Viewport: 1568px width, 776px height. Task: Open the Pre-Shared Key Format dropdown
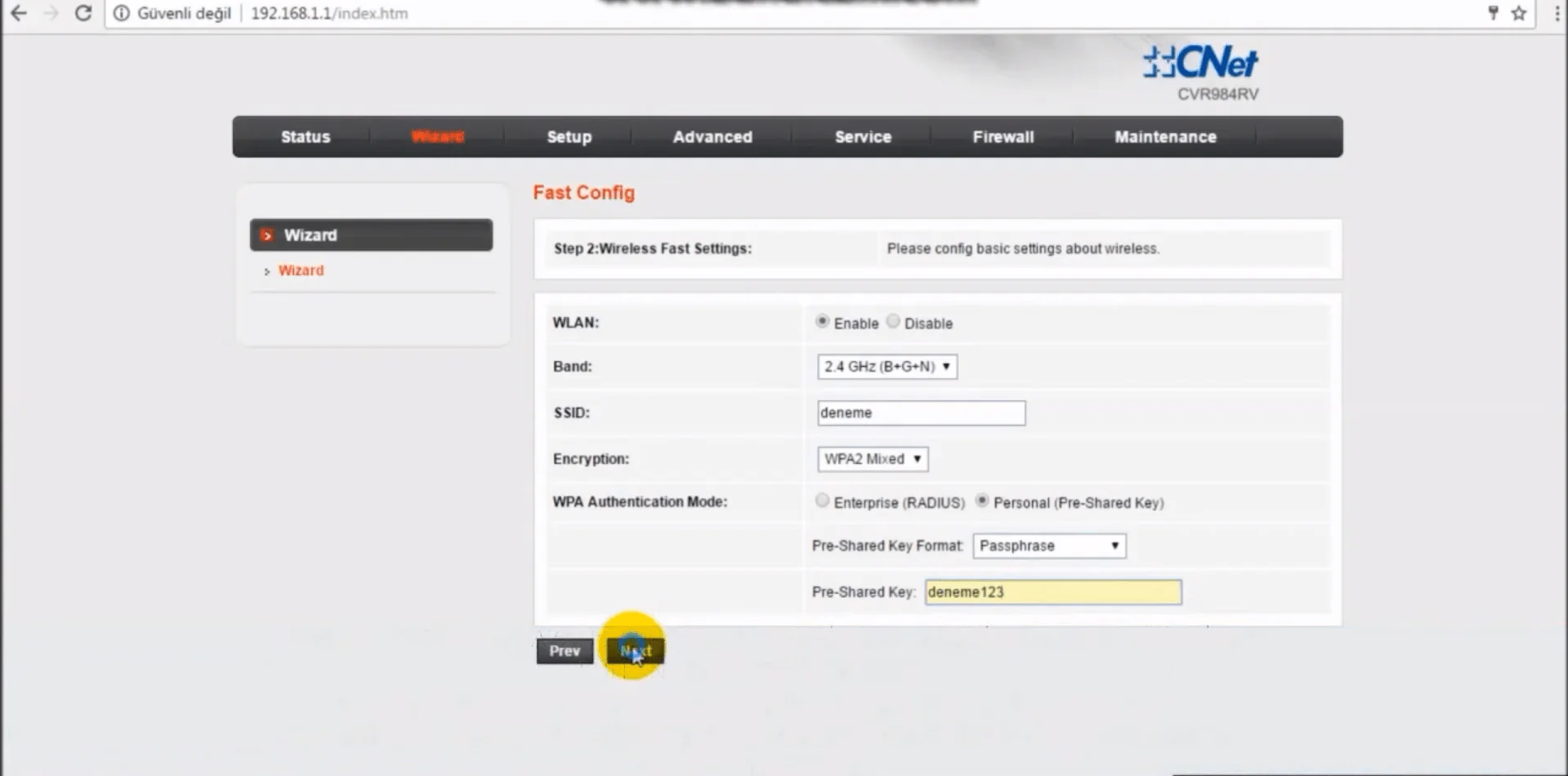click(1049, 546)
